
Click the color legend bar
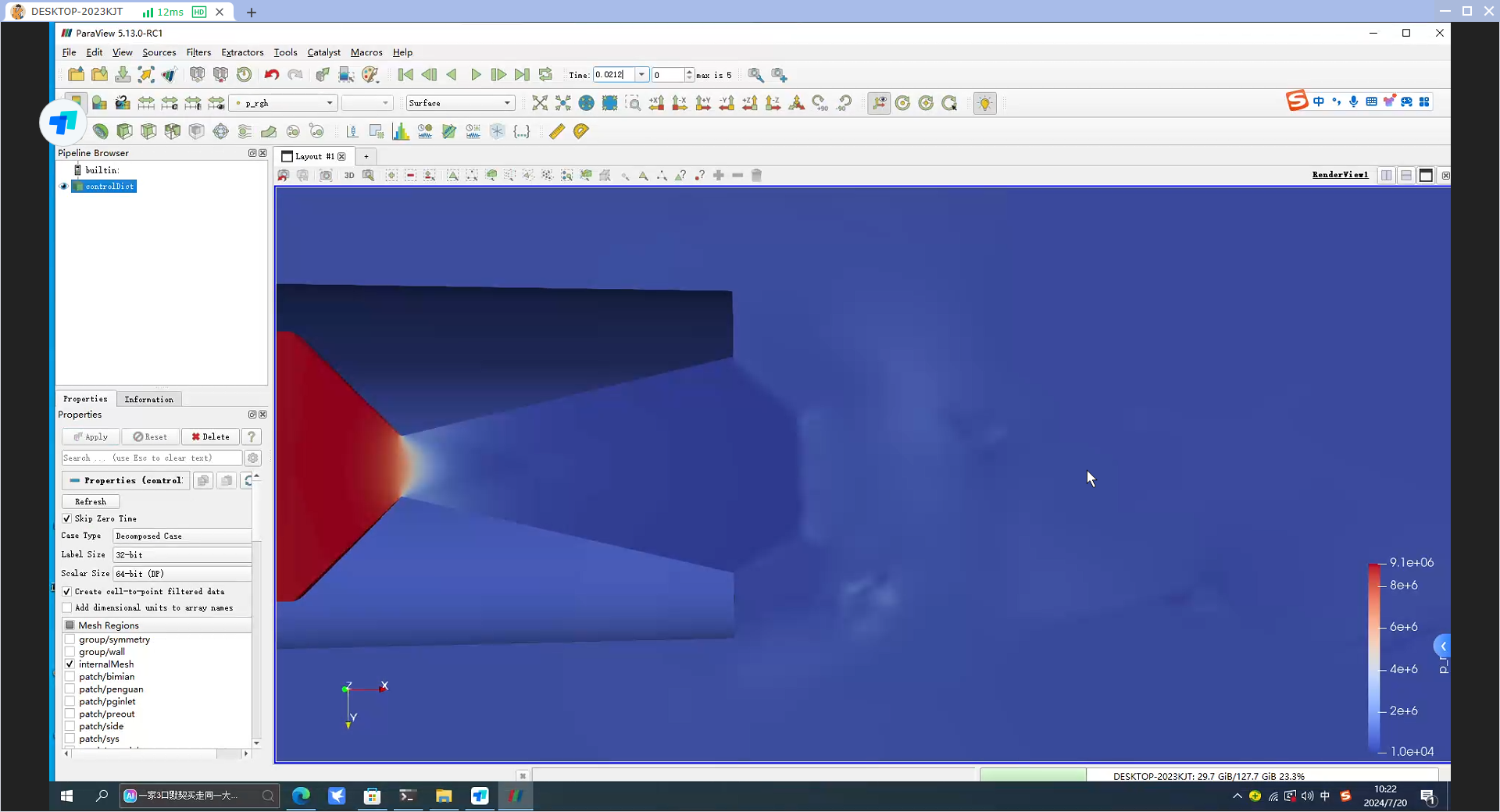coord(1373,657)
